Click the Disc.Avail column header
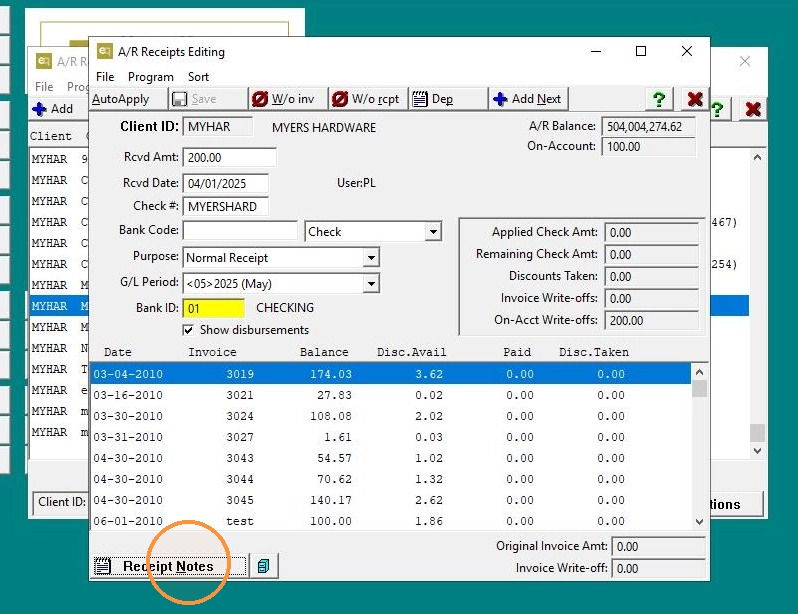This screenshot has height=614, width=798. (x=411, y=352)
